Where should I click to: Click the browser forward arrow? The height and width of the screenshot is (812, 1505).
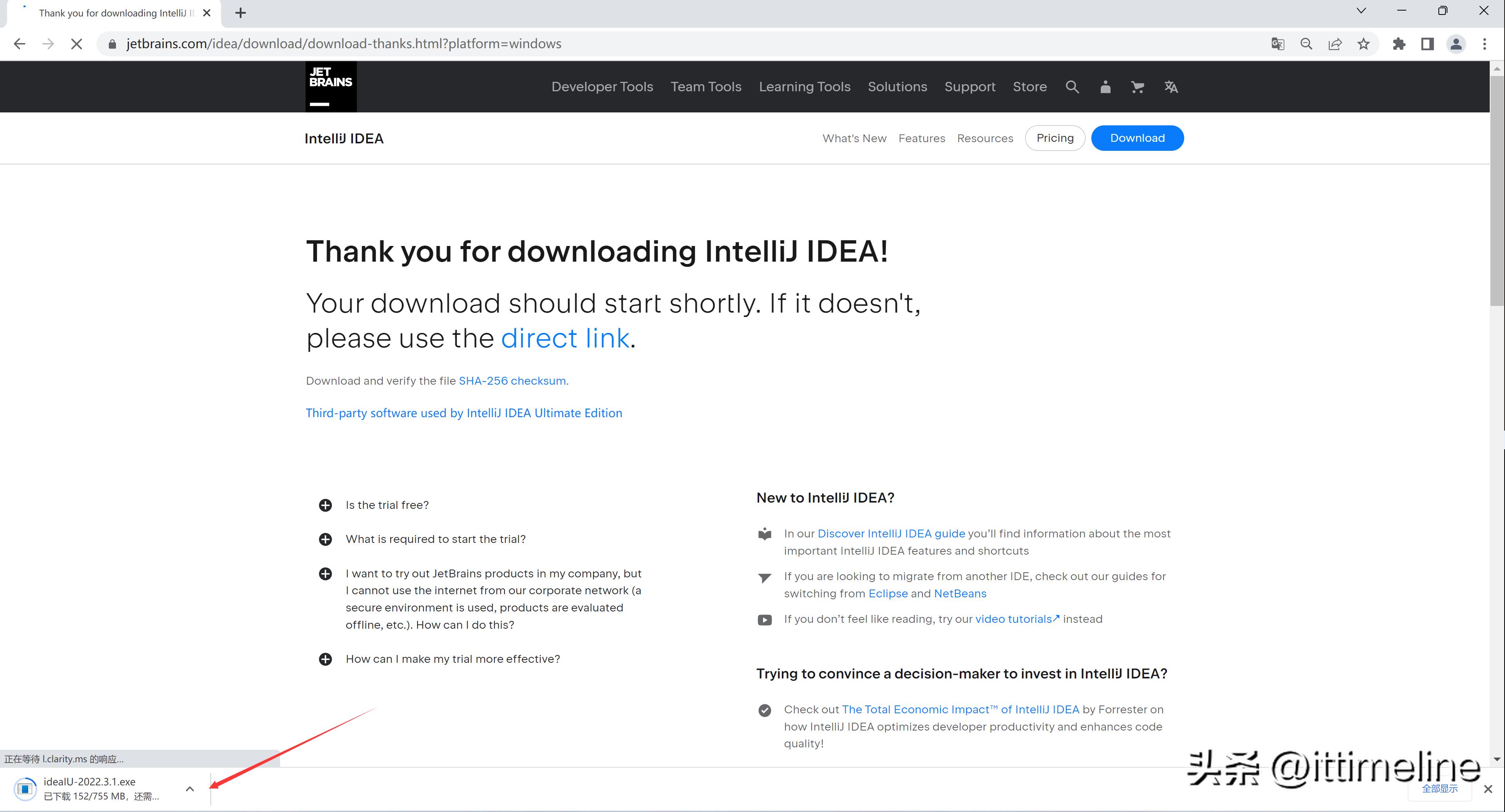tap(48, 44)
